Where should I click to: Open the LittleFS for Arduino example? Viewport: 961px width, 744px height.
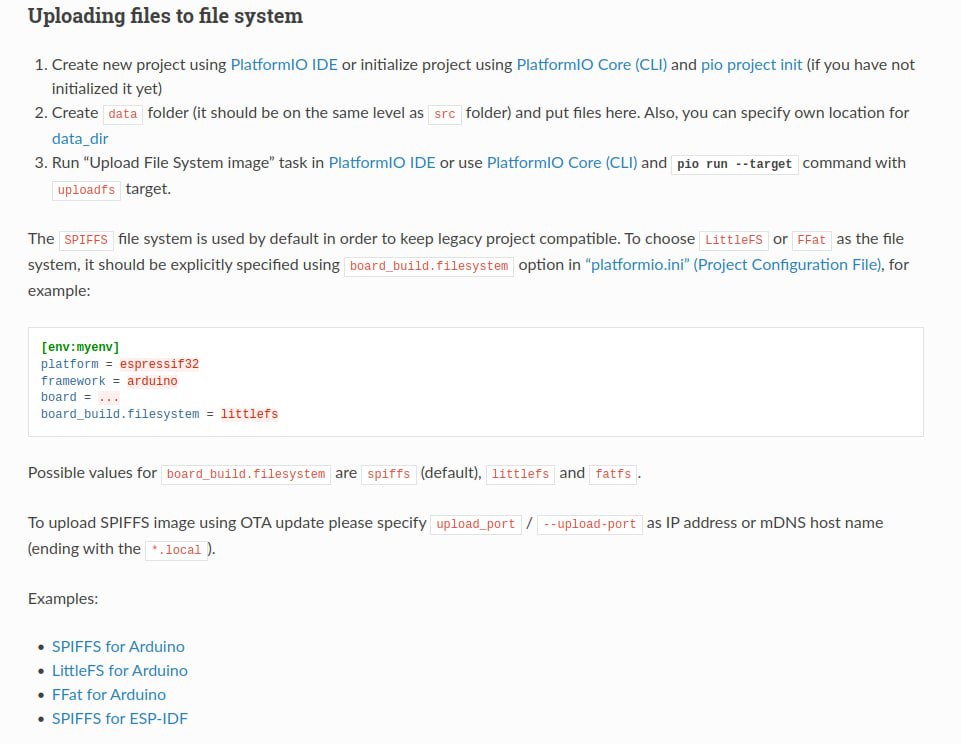[119, 670]
